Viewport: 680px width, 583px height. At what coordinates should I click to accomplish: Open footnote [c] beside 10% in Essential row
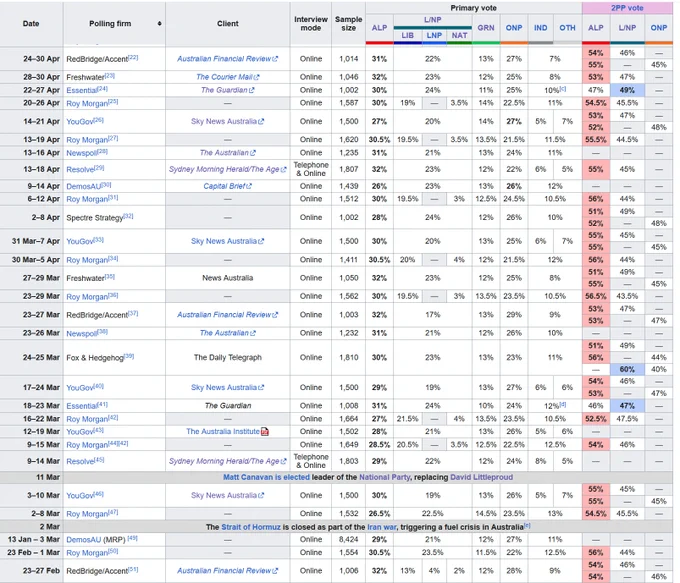[x=562, y=89]
